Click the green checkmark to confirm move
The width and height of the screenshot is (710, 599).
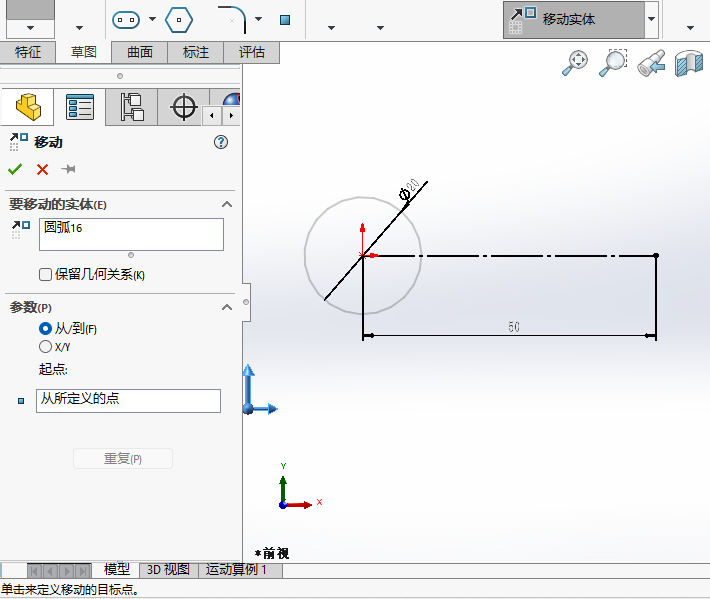click(x=15, y=169)
